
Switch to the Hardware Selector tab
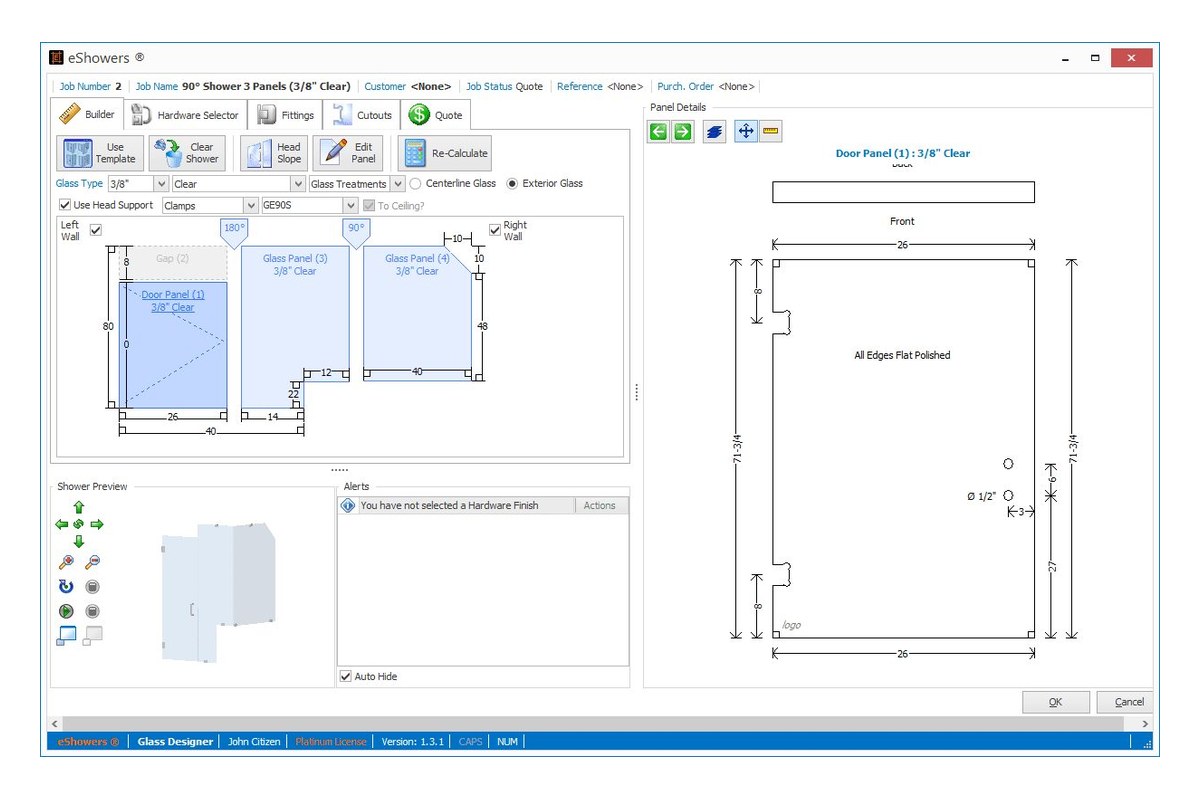[186, 115]
